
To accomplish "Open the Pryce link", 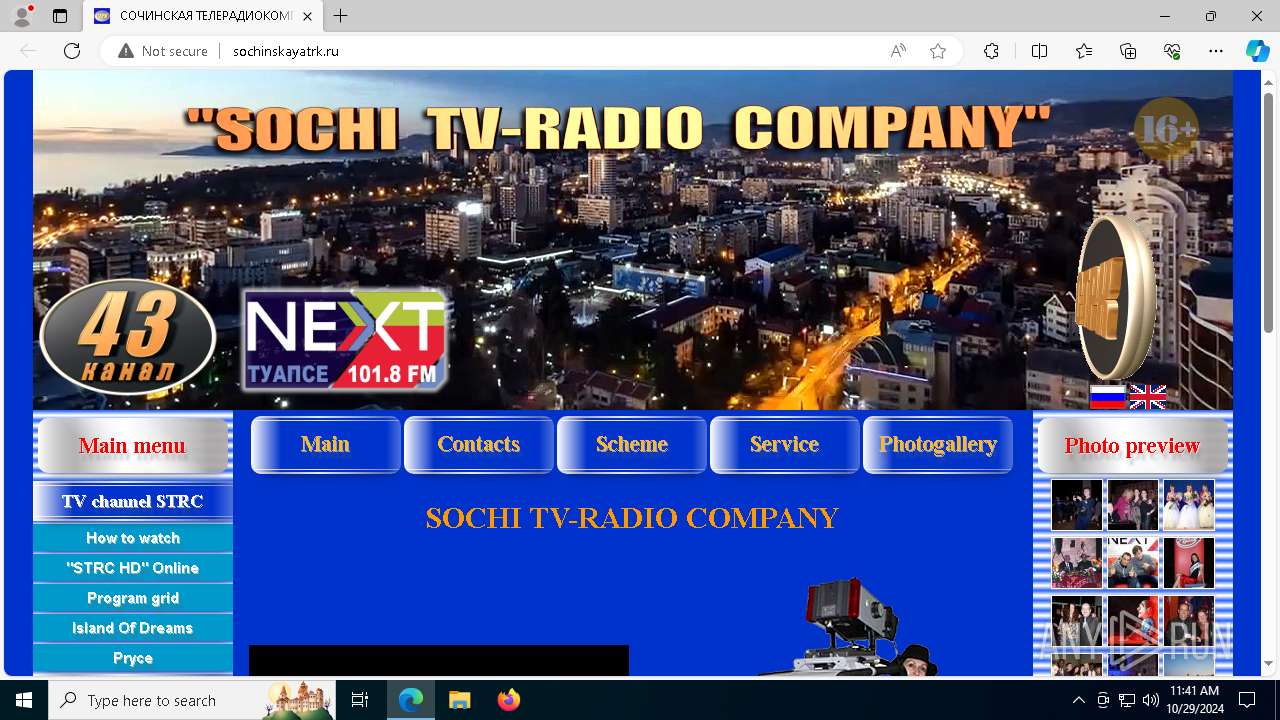I will click(x=132, y=658).
